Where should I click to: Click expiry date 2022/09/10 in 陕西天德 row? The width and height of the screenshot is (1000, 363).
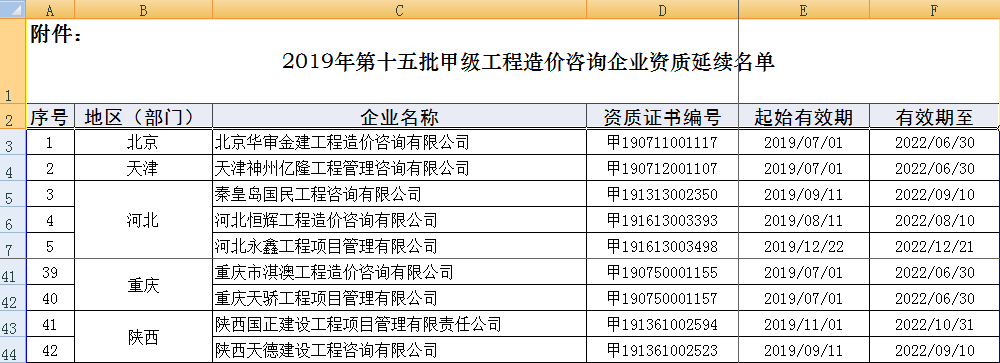point(934,350)
